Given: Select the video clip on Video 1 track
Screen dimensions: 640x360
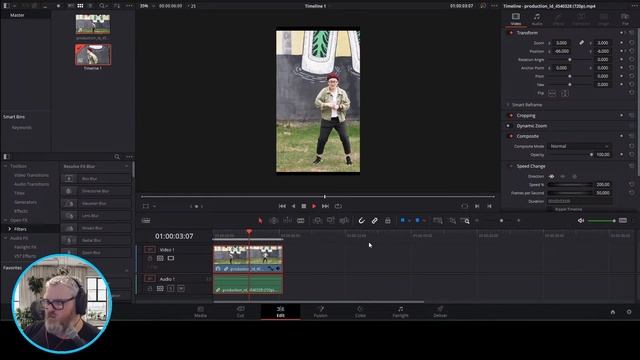Looking at the screenshot, I should pos(248,259).
